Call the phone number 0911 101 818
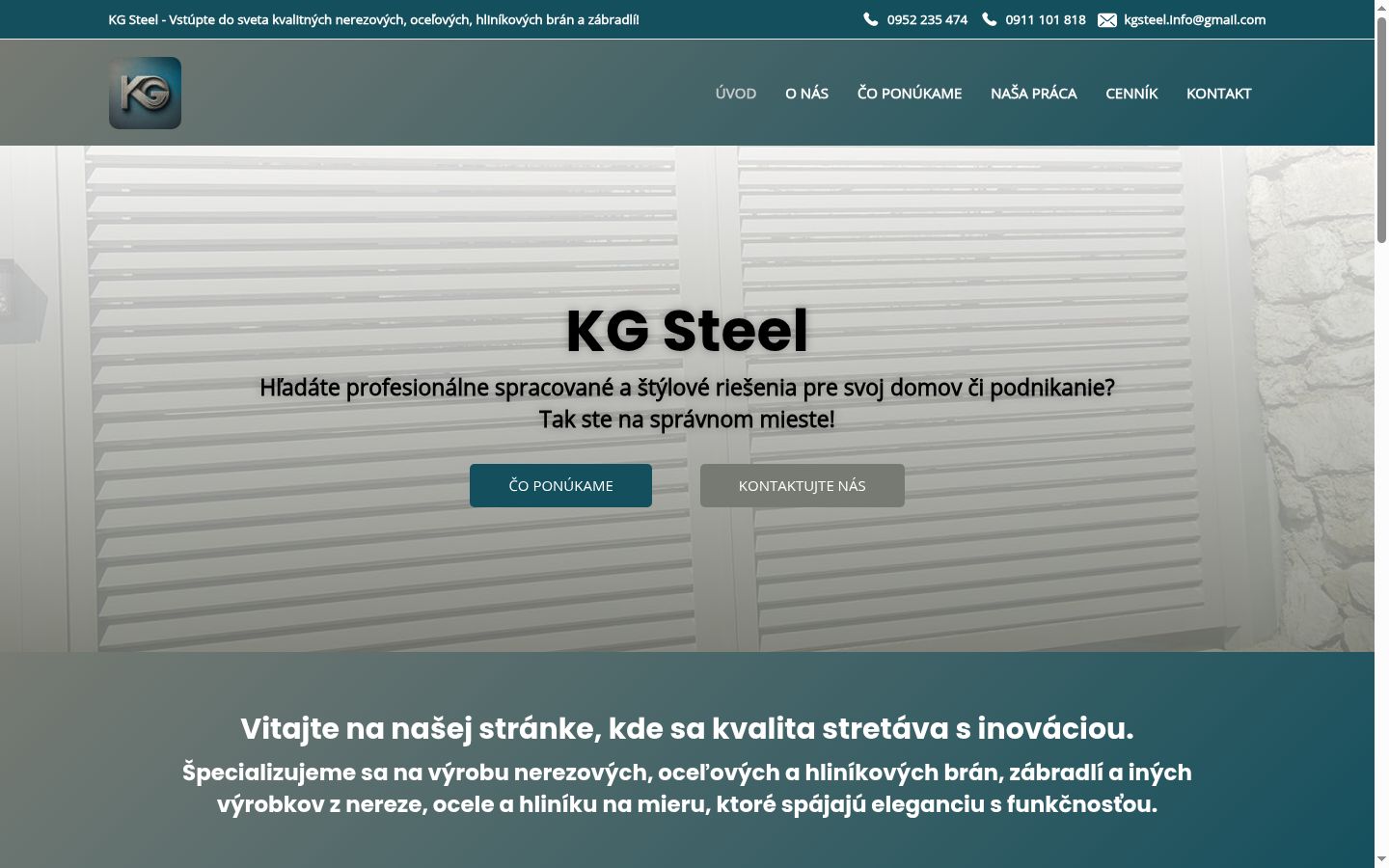This screenshot has width=1389, height=868. [1046, 19]
